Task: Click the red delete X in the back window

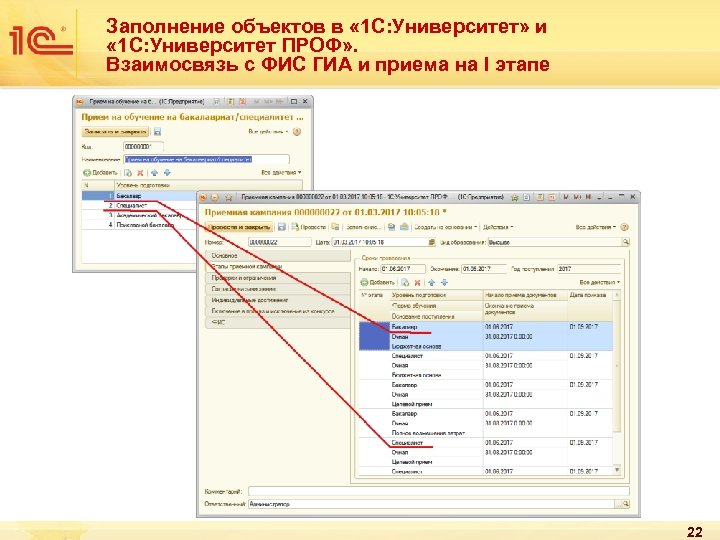Action: pyautogui.click(x=141, y=173)
